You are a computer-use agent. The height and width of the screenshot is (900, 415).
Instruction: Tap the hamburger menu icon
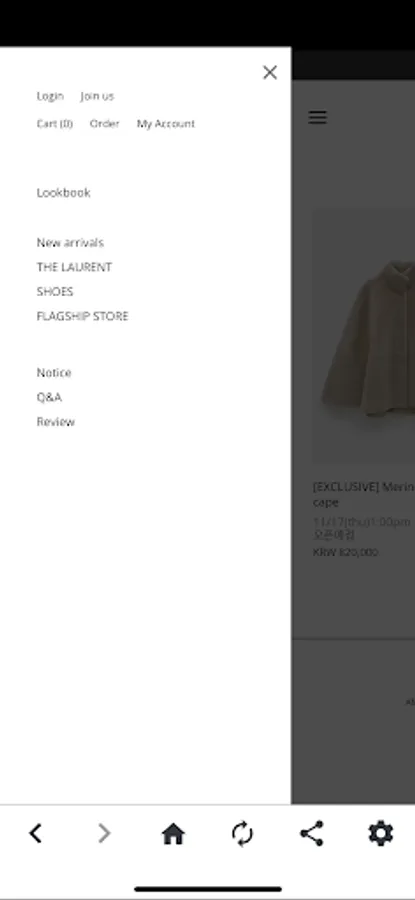[x=317, y=117]
